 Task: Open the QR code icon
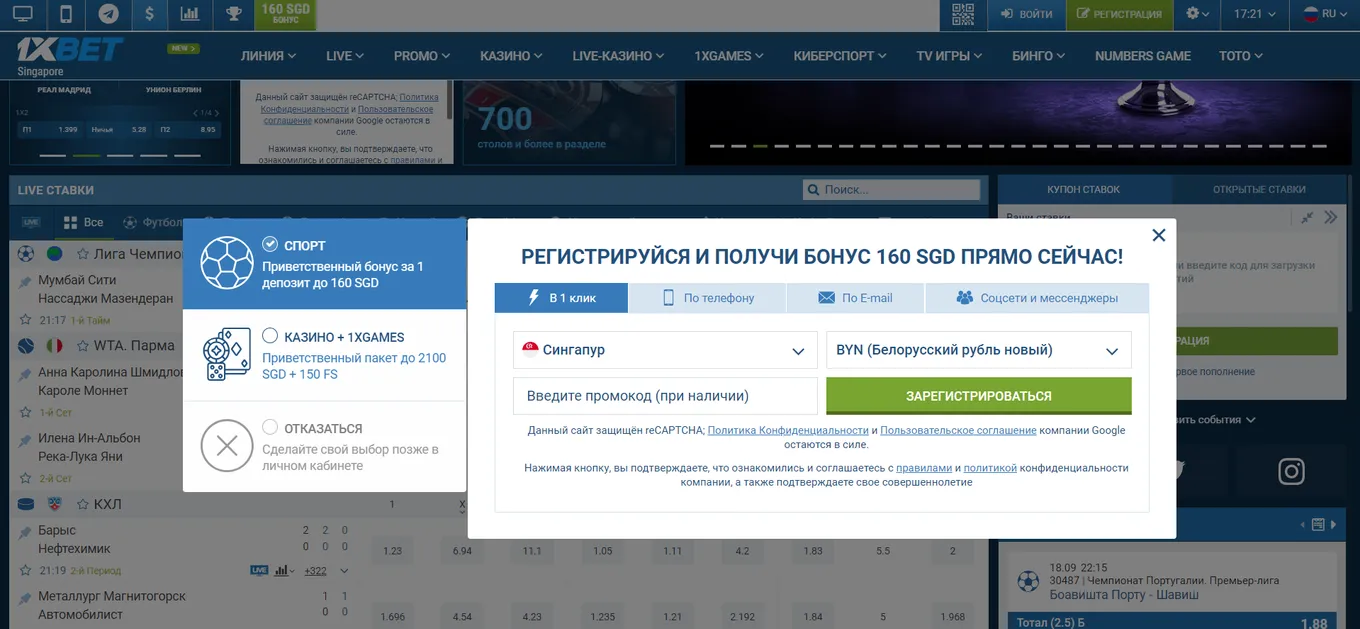[962, 14]
